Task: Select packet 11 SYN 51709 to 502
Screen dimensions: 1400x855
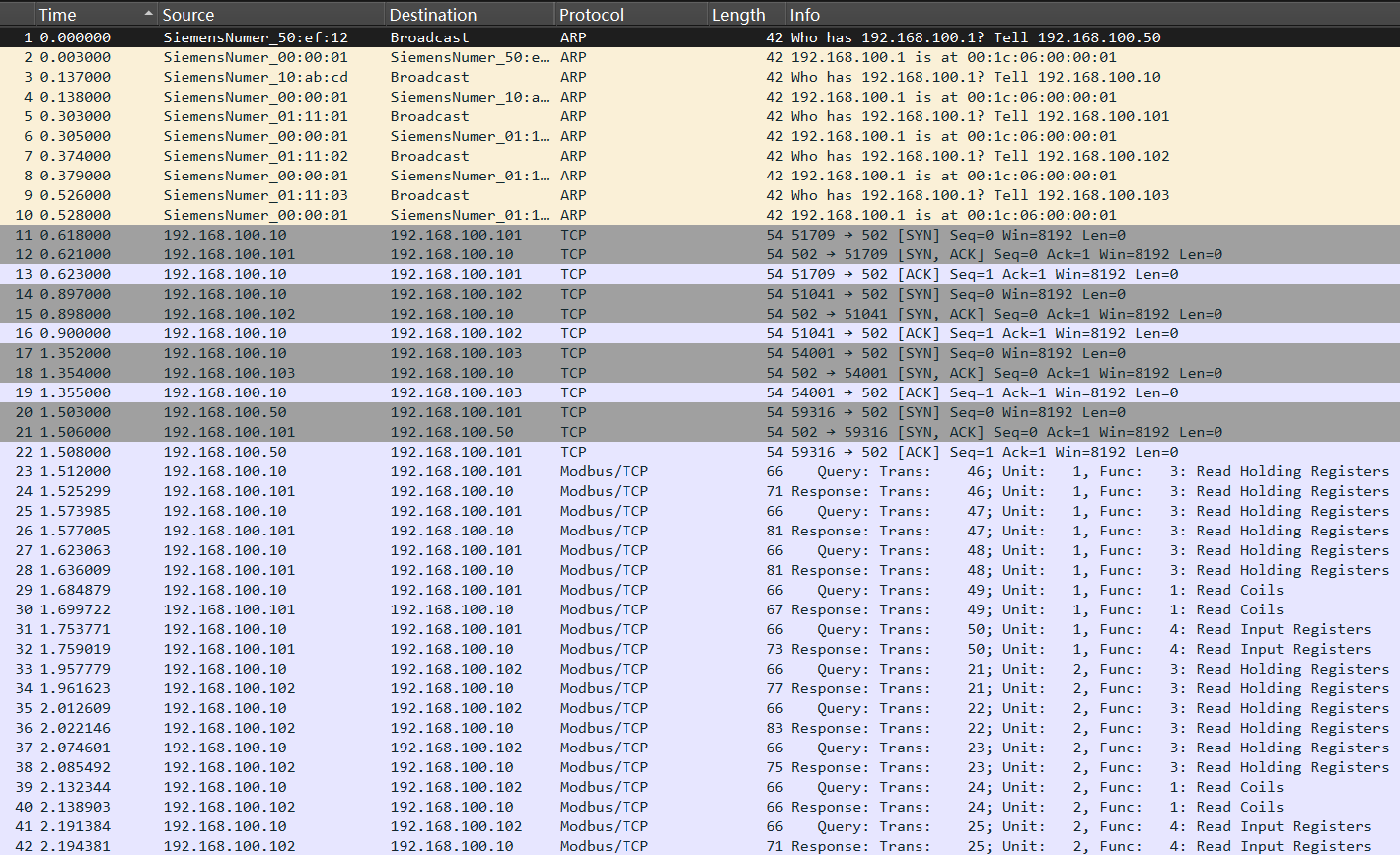Action: [x=691, y=235]
